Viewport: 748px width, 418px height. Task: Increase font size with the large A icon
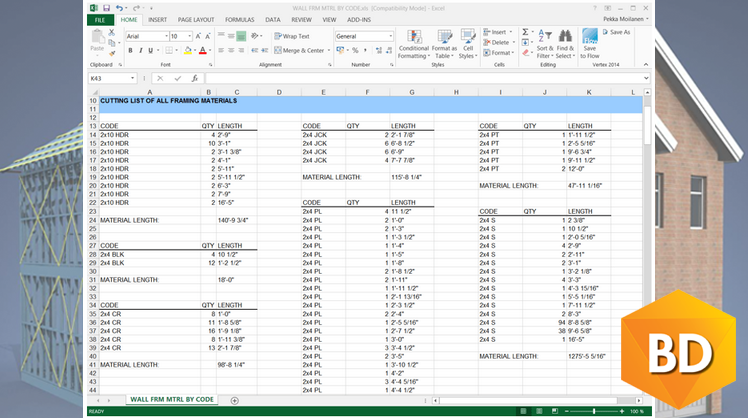[x=198, y=36]
